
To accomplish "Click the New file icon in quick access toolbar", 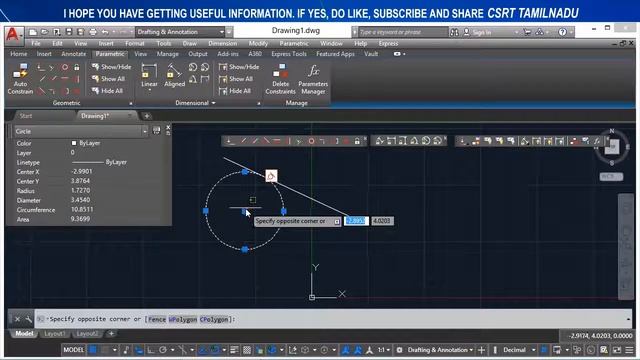I will pyautogui.click(x=33, y=32).
